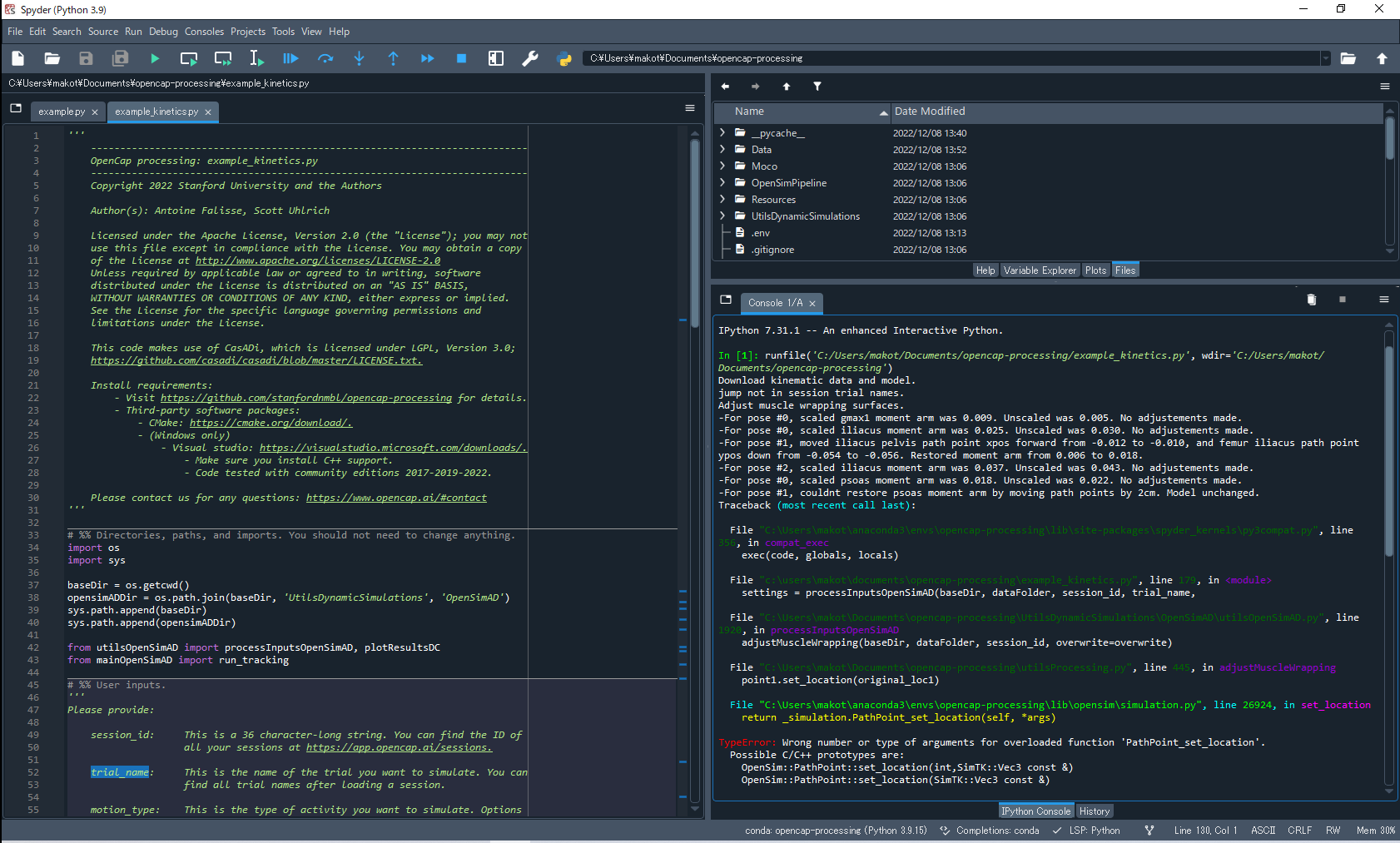Viewport: 1400px width, 843px height.
Task: Run current cell icon
Action: coord(189,58)
